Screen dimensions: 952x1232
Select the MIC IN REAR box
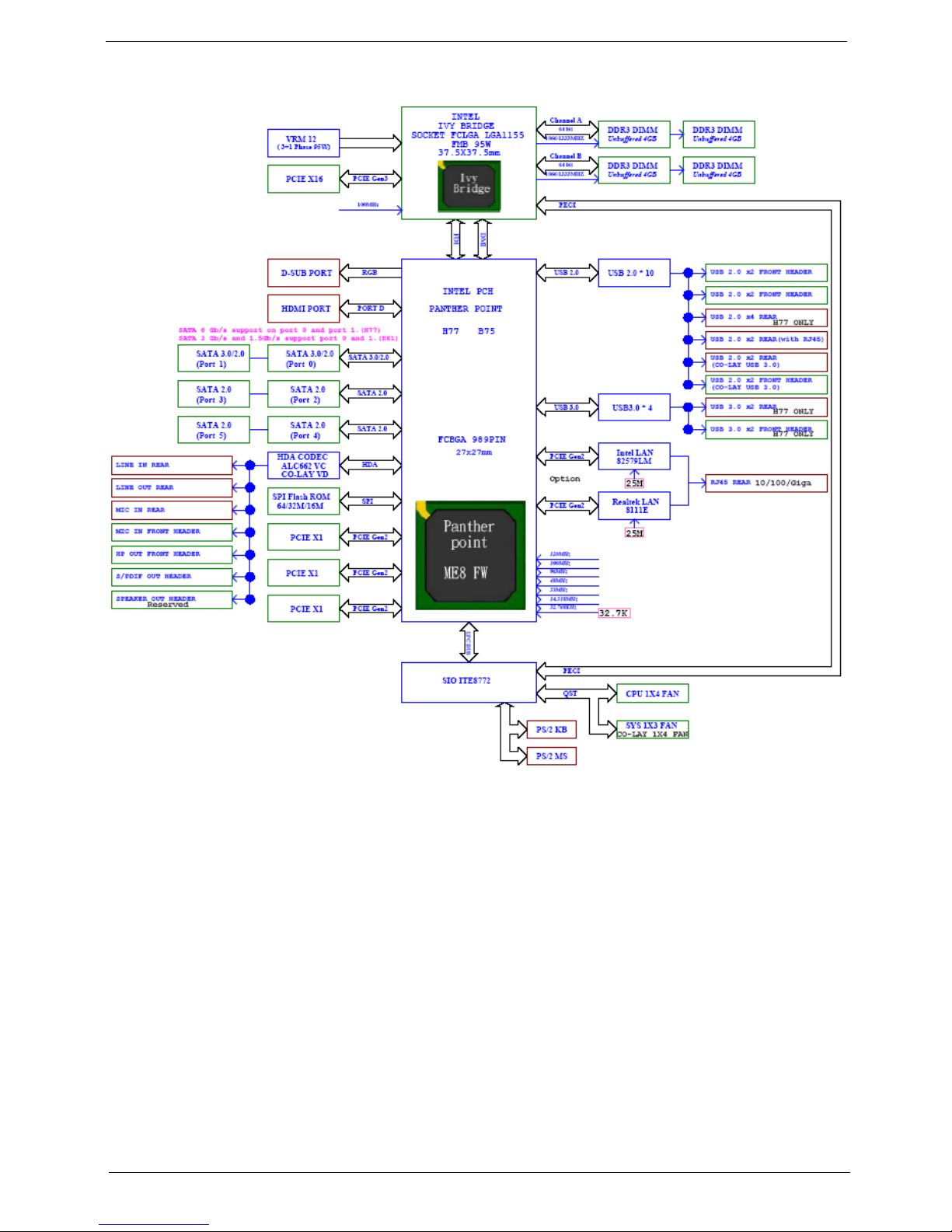point(172,510)
